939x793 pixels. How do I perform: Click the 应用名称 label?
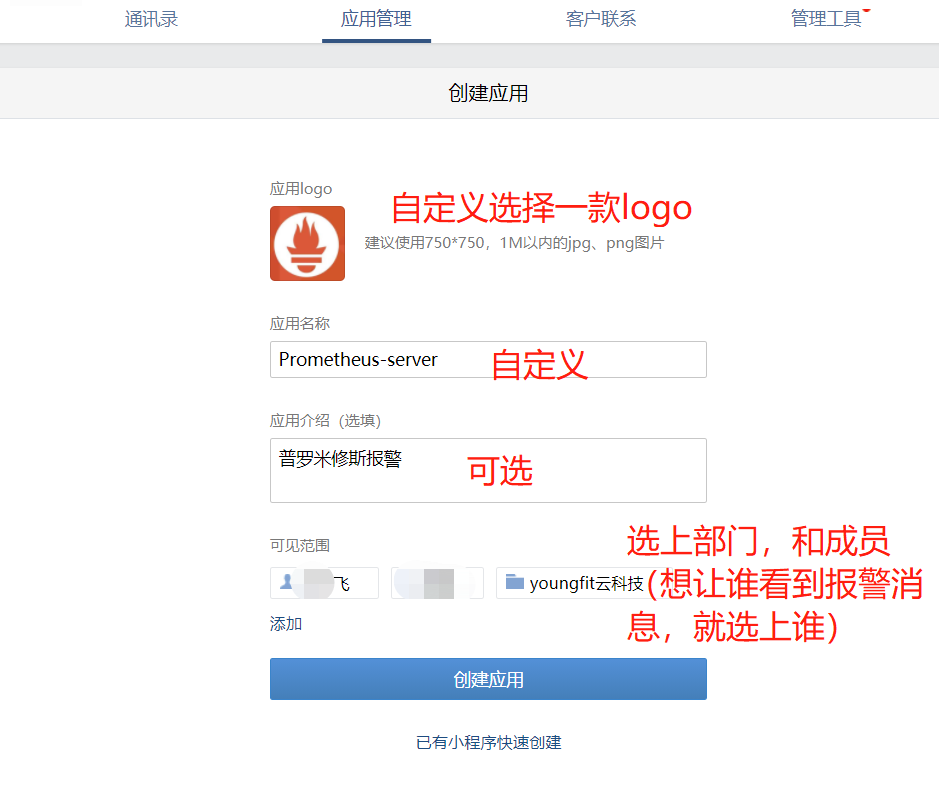tap(299, 324)
